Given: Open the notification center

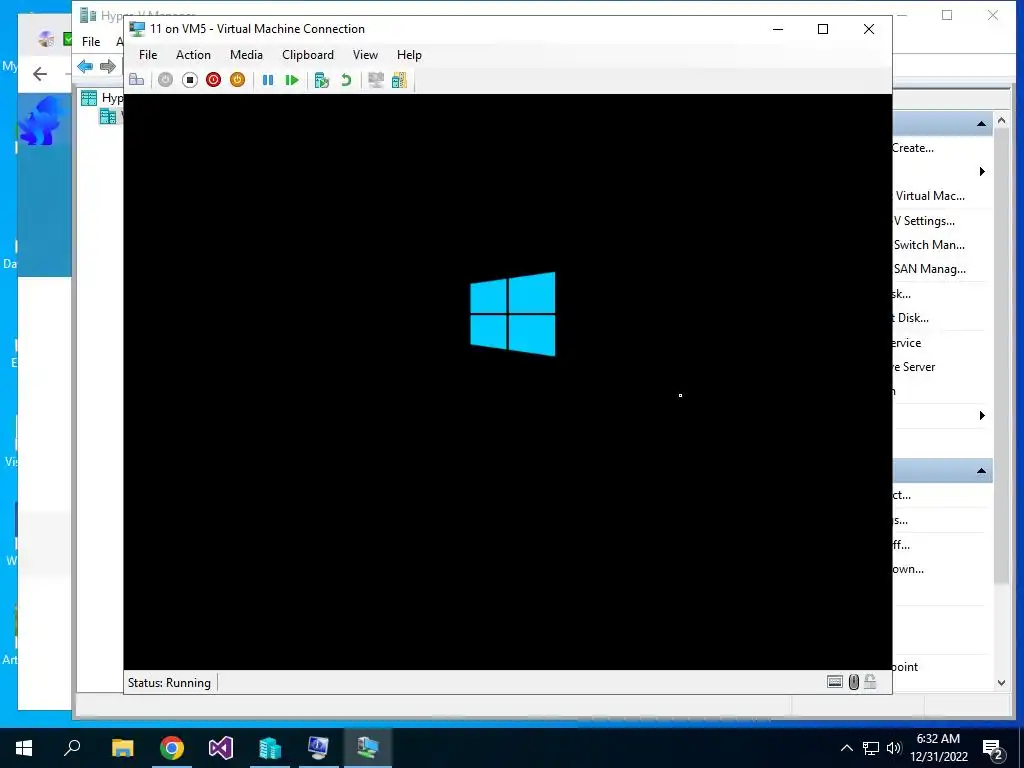Looking at the screenshot, I should tap(993, 749).
